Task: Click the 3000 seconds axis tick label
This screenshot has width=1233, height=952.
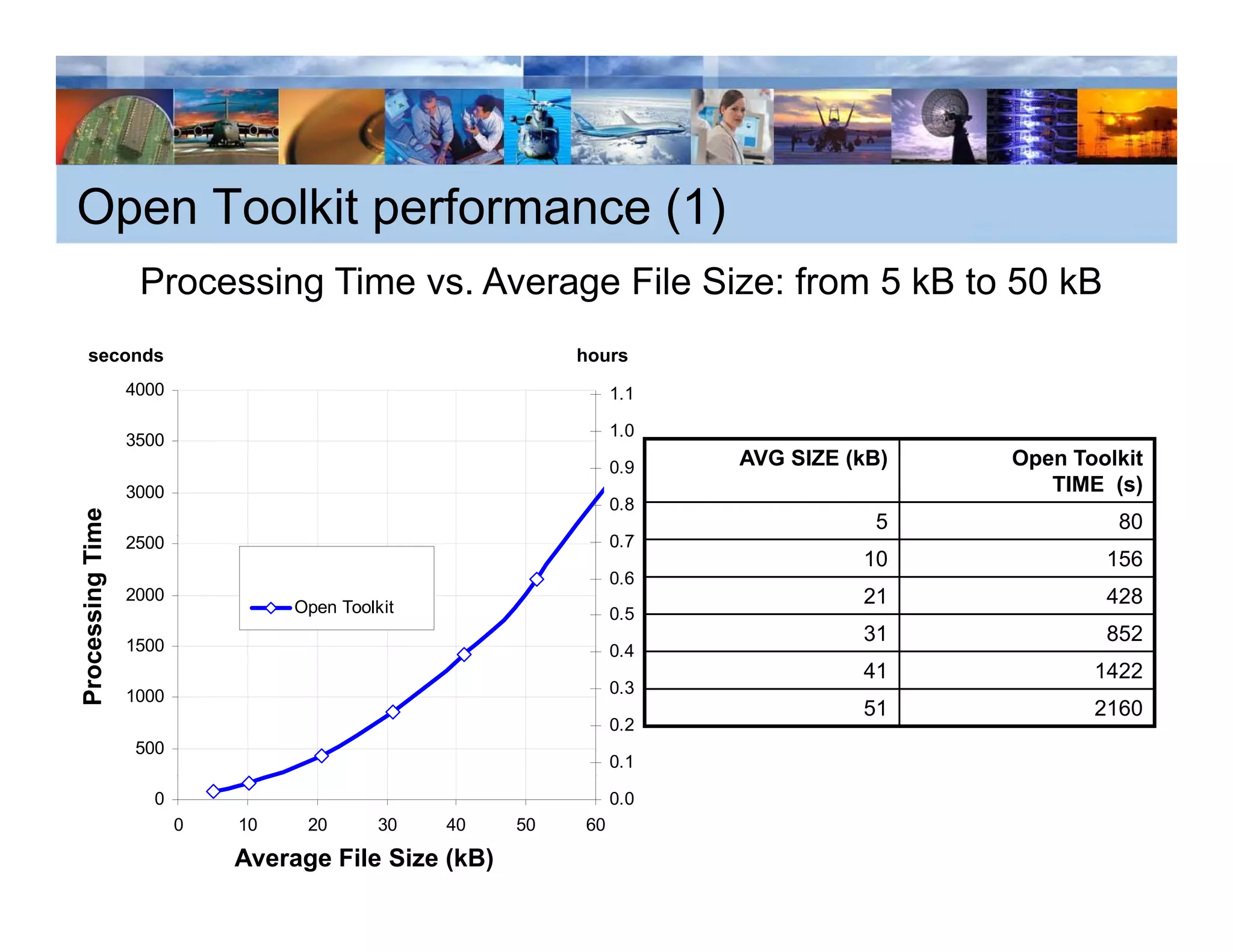Action: 144,492
